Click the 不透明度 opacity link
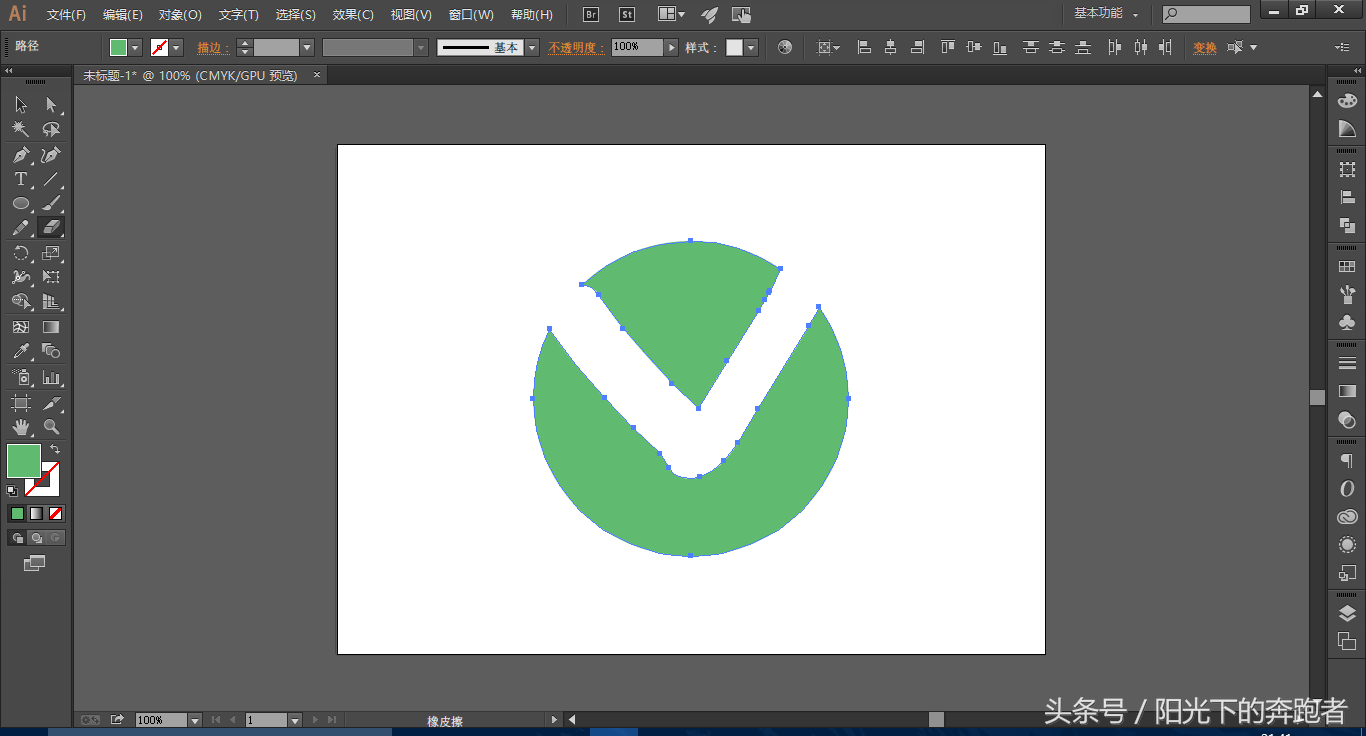This screenshot has height=736, width=1366. point(576,48)
